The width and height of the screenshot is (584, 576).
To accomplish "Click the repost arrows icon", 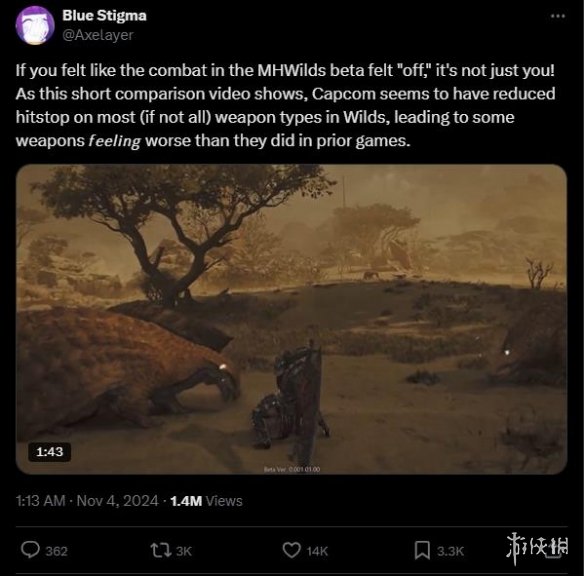I will point(161,550).
